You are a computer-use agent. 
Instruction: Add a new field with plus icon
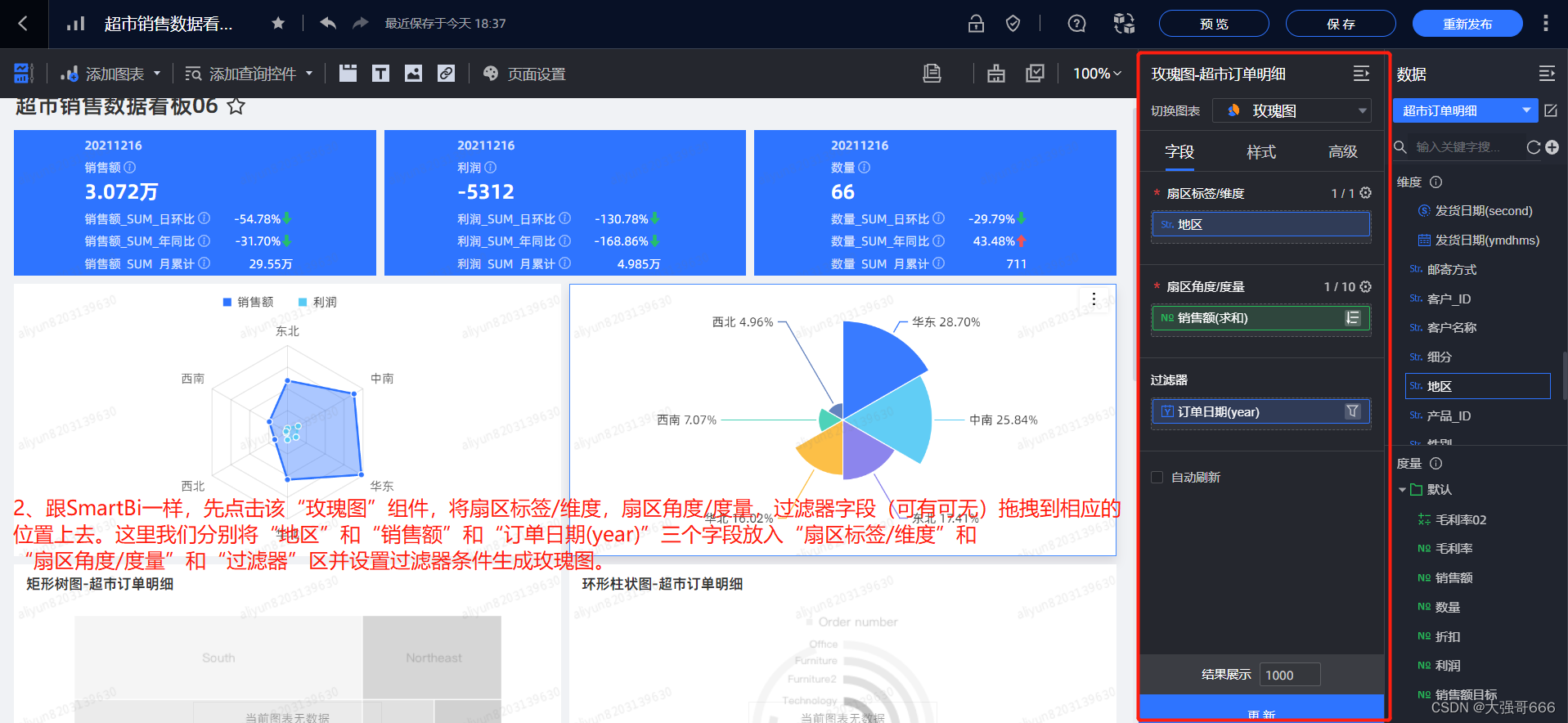(x=1552, y=147)
